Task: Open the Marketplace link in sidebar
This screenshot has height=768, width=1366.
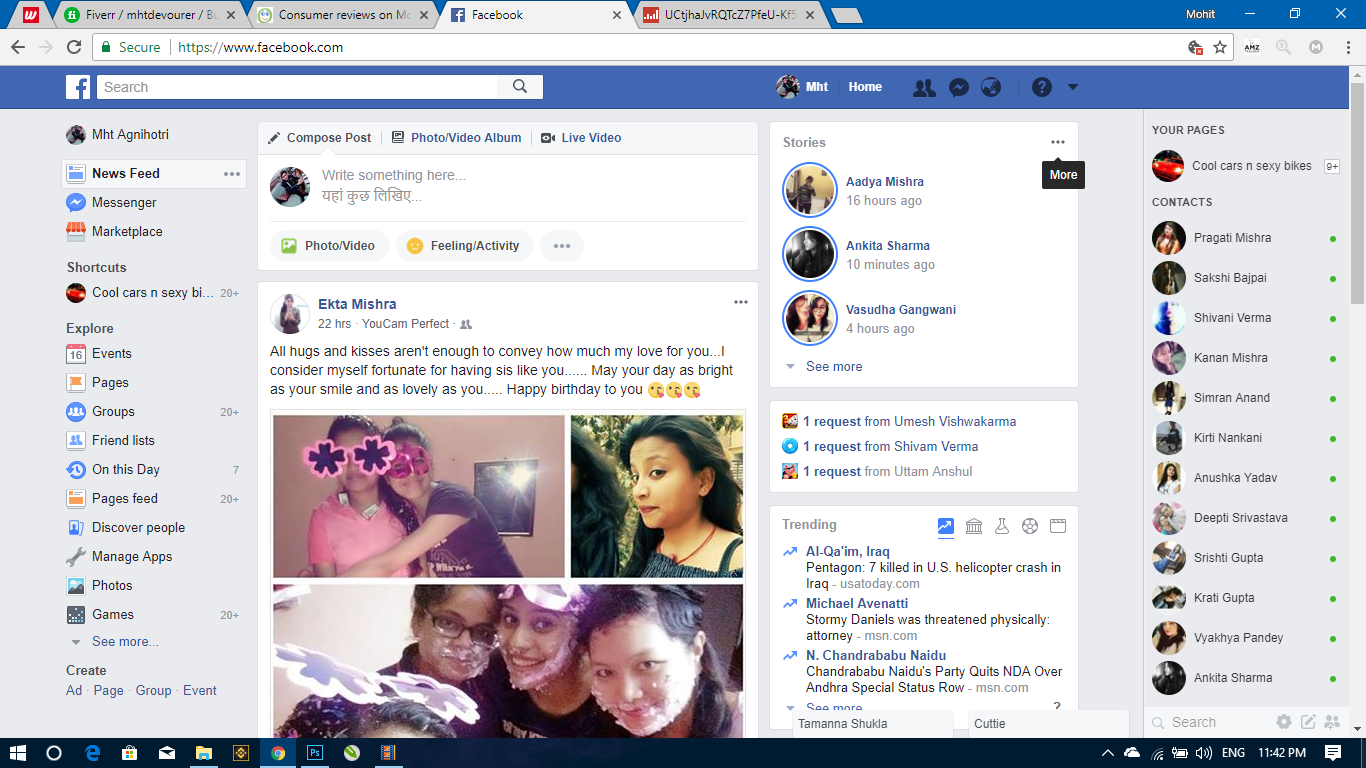Action: (127, 231)
